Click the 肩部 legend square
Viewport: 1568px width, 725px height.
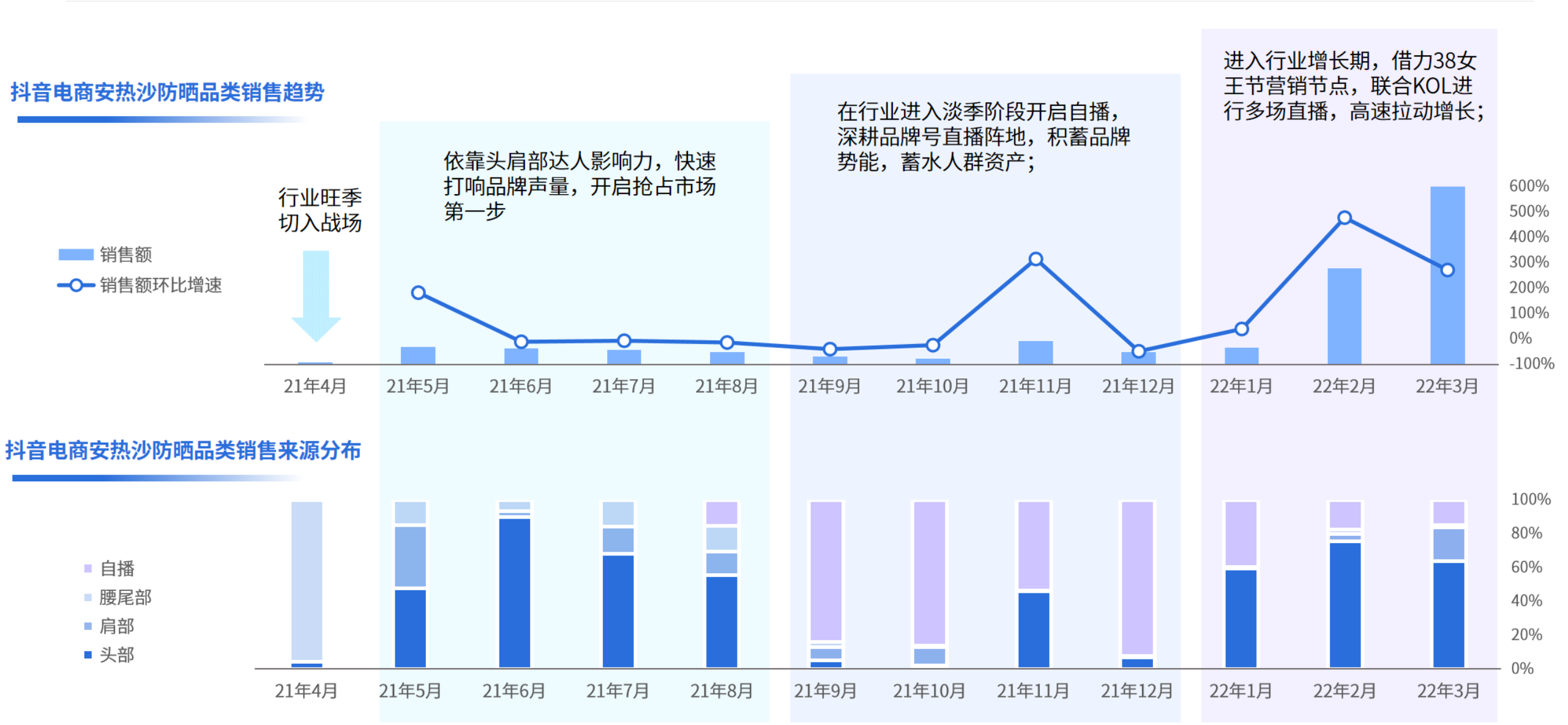click(88, 626)
